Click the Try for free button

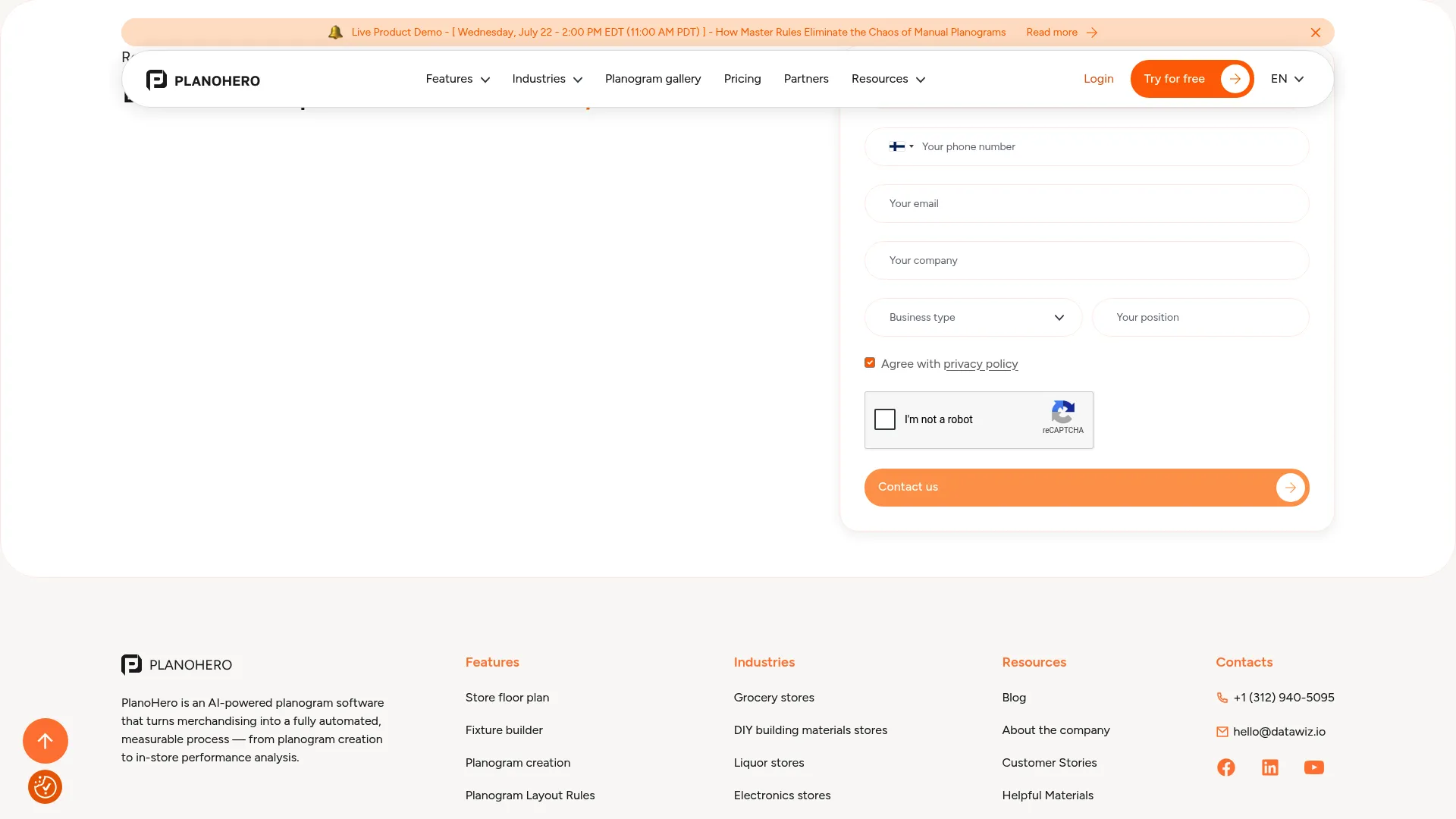(1191, 79)
